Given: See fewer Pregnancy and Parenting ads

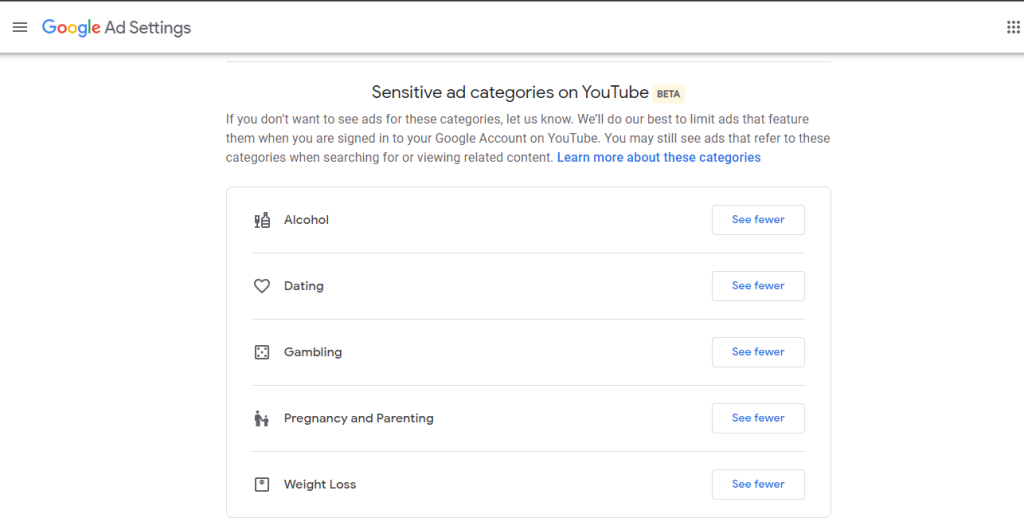Looking at the screenshot, I should coord(758,418).
